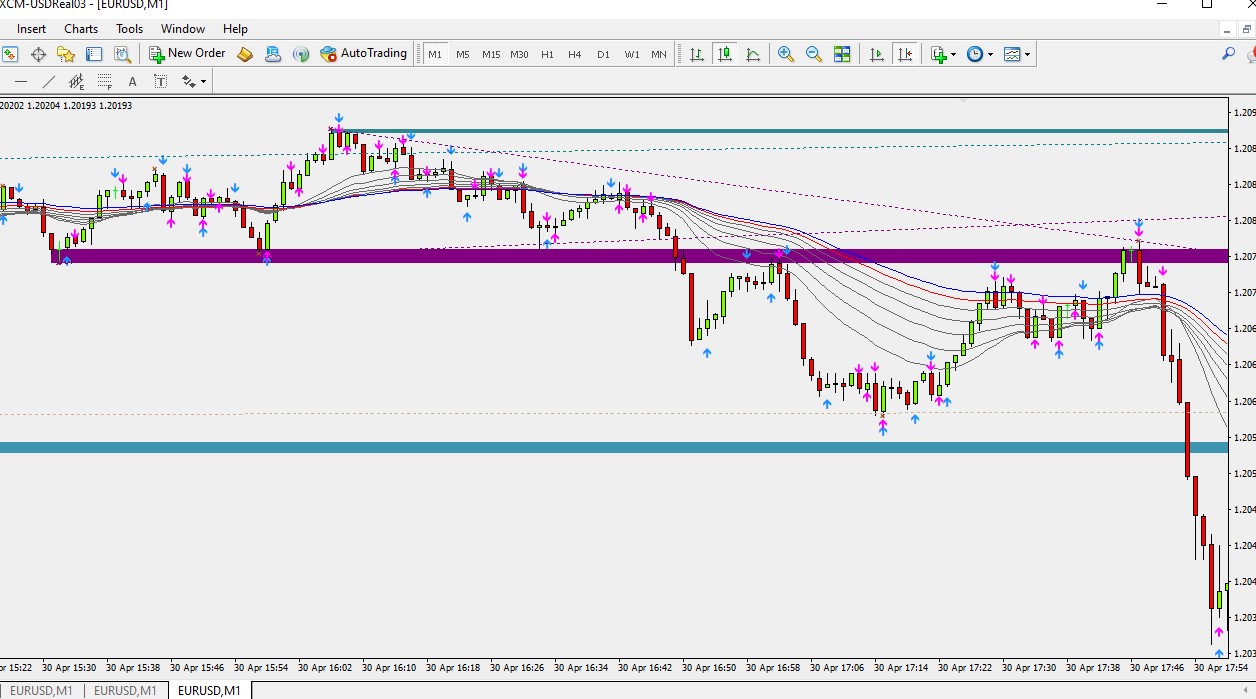Screen dimensions: 1256x699
Task: Open the Market Watch panel icon
Action: tap(10, 54)
